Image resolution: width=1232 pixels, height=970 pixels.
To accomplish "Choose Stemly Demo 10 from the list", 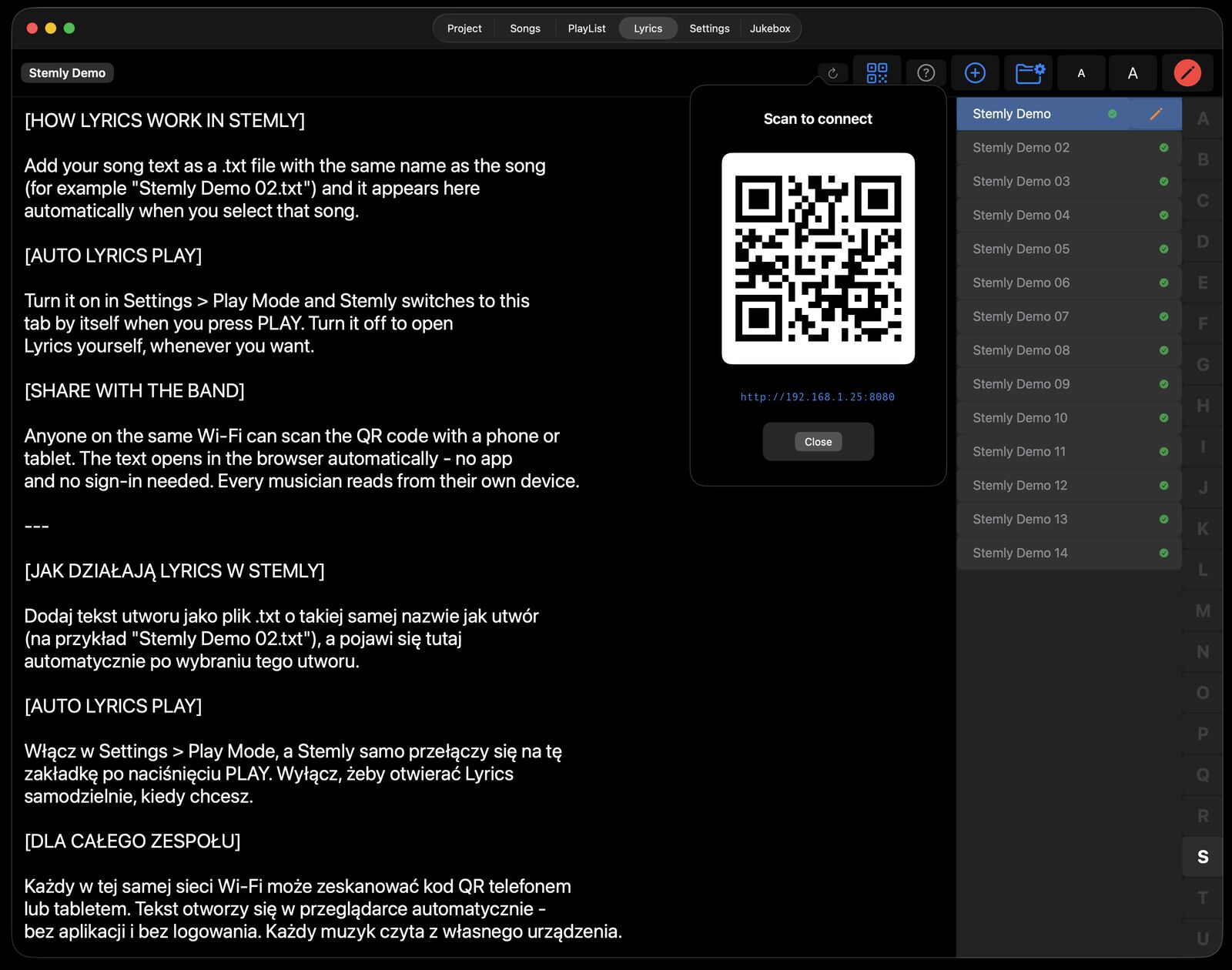I will (1069, 418).
